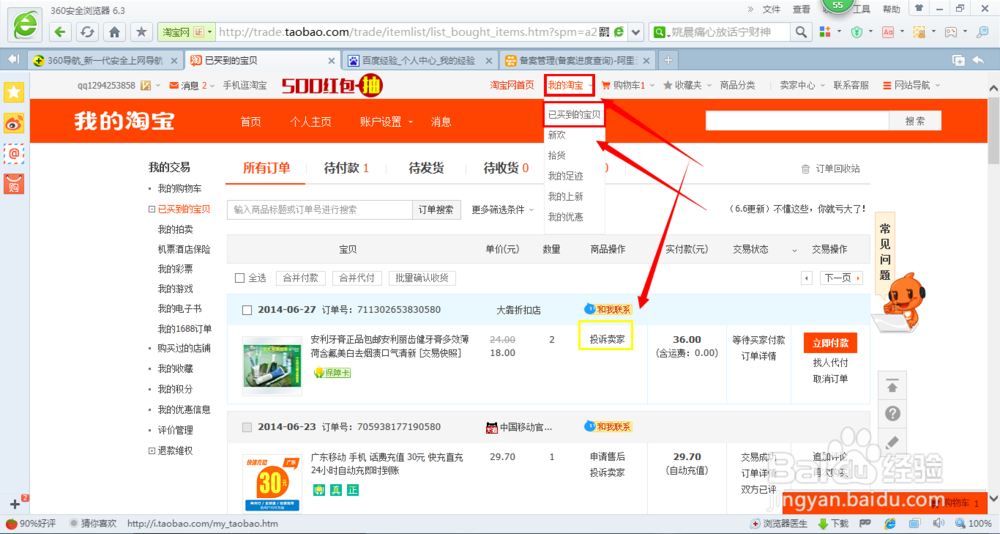Click the green shield payment-protection icon
Viewport: 1000px width, 534px height.
857,31
